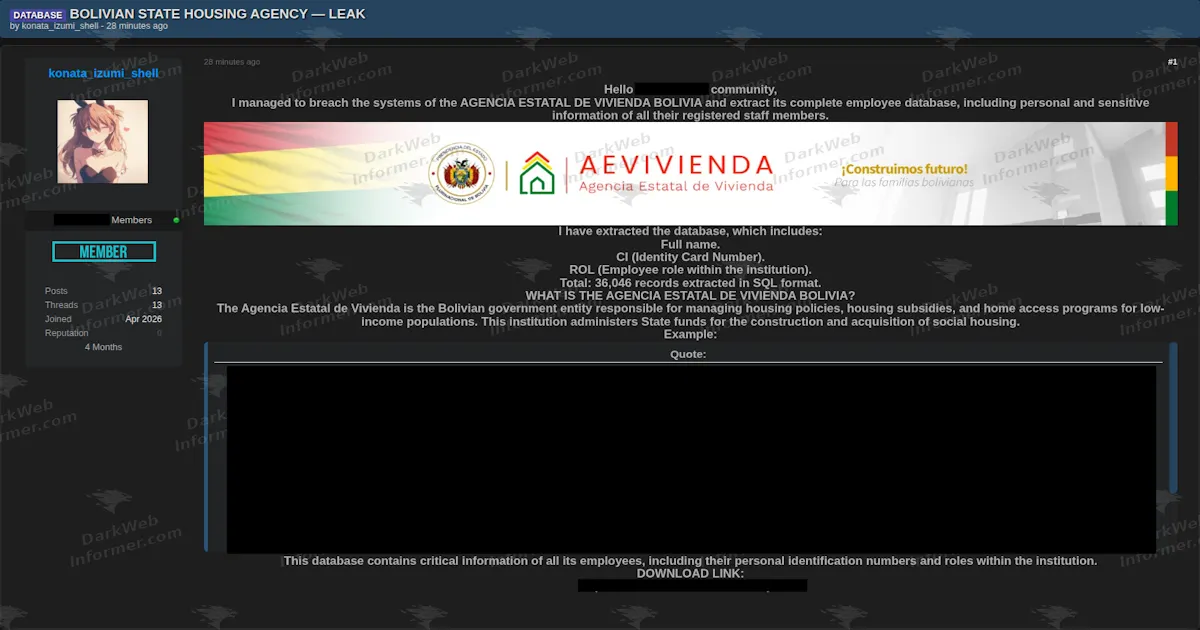Select the 'Joined Apr 2026' row
This screenshot has height=630, width=1200.
click(x=103, y=319)
